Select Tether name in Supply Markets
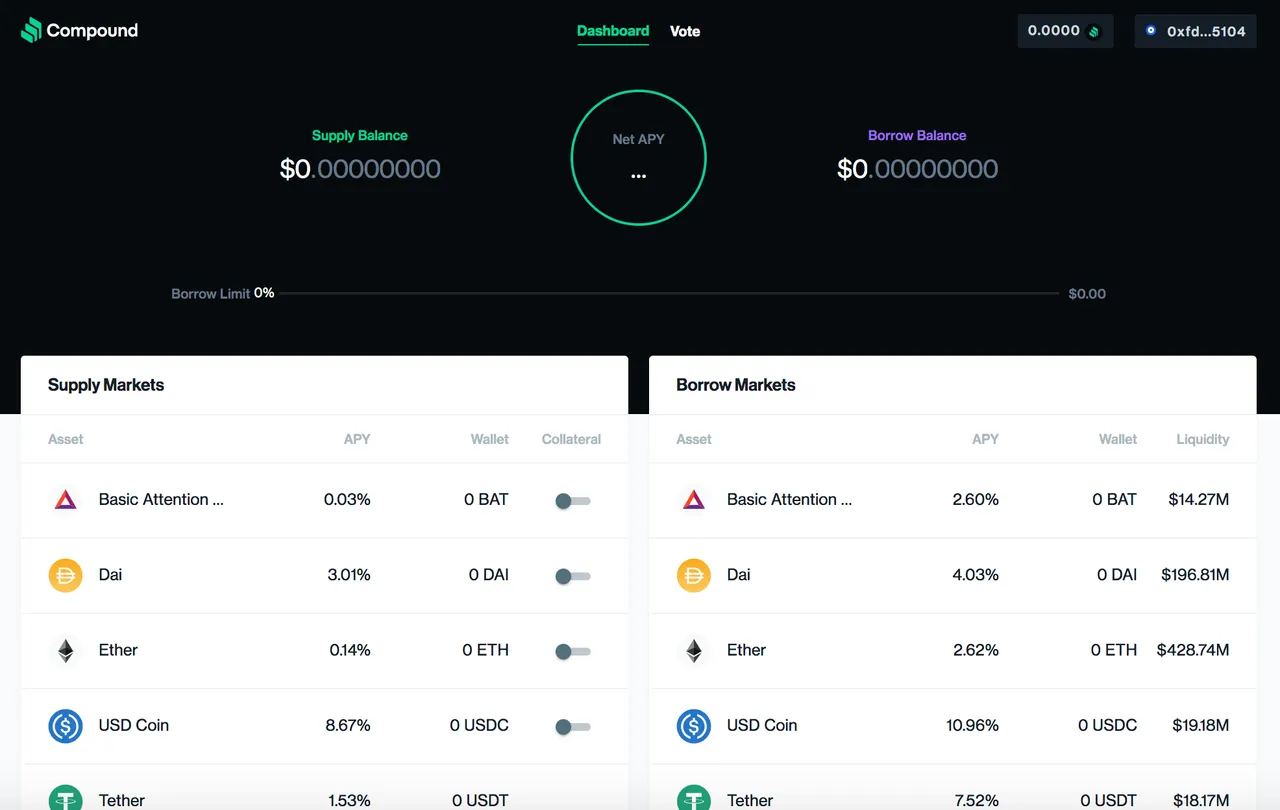The image size is (1280, 810). pos(121,799)
